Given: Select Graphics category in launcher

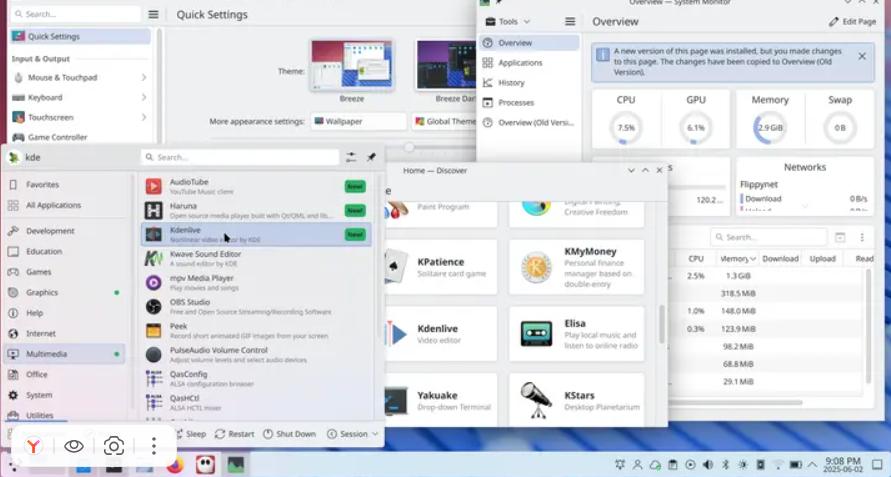Looking at the screenshot, I should (x=65, y=292).
